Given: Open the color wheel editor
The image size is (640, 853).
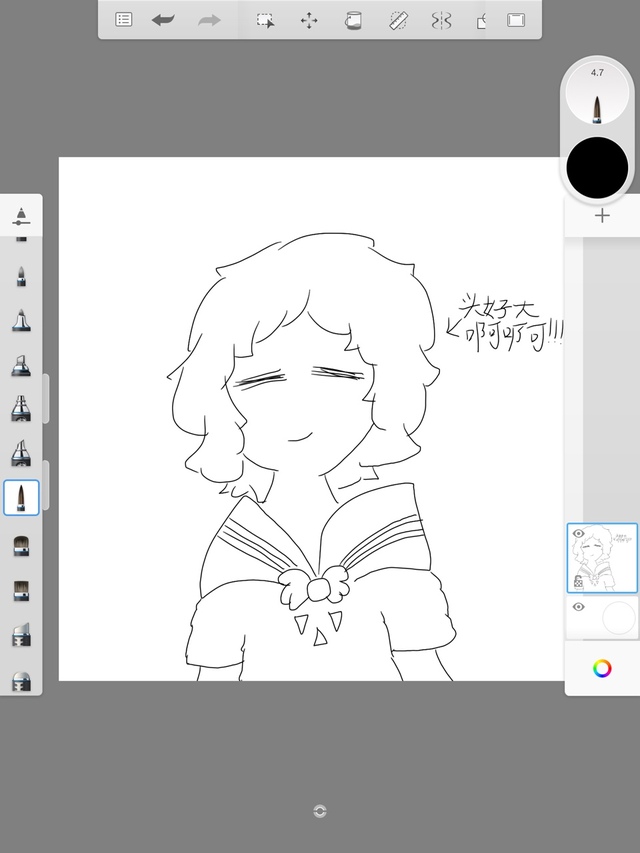Looking at the screenshot, I should 602,669.
